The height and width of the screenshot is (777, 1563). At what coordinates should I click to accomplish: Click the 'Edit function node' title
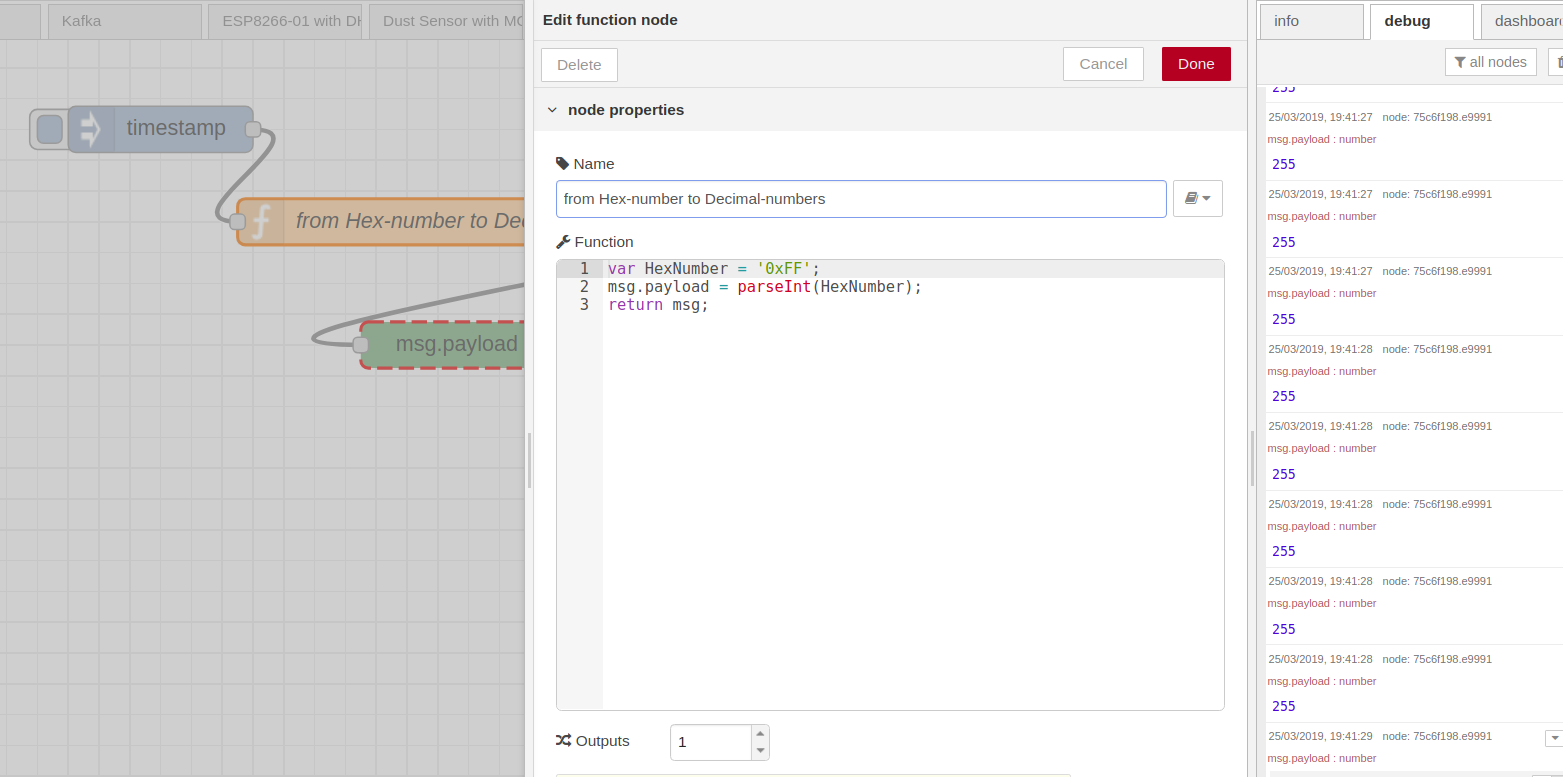pyautogui.click(x=610, y=20)
